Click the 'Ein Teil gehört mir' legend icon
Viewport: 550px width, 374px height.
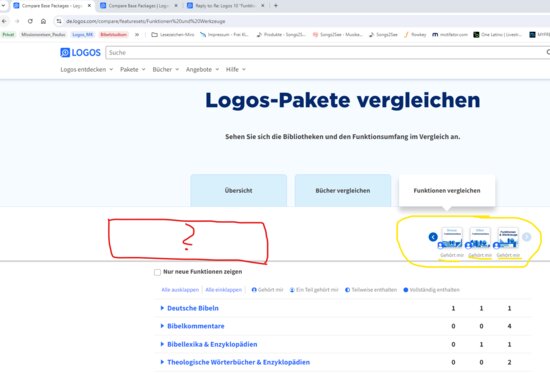(x=292, y=290)
